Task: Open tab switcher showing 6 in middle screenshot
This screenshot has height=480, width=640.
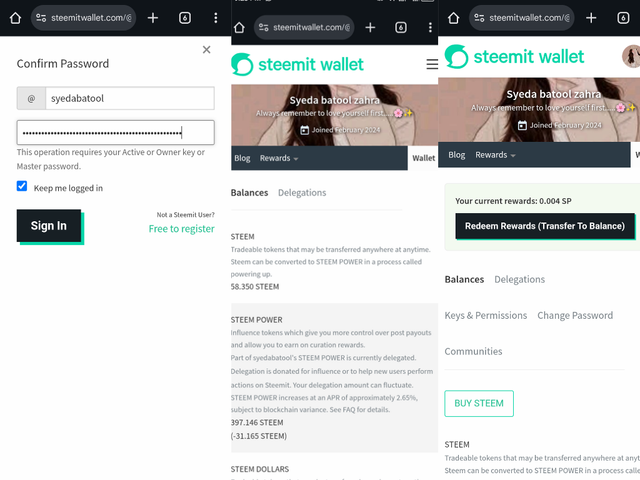Action: tap(401, 27)
